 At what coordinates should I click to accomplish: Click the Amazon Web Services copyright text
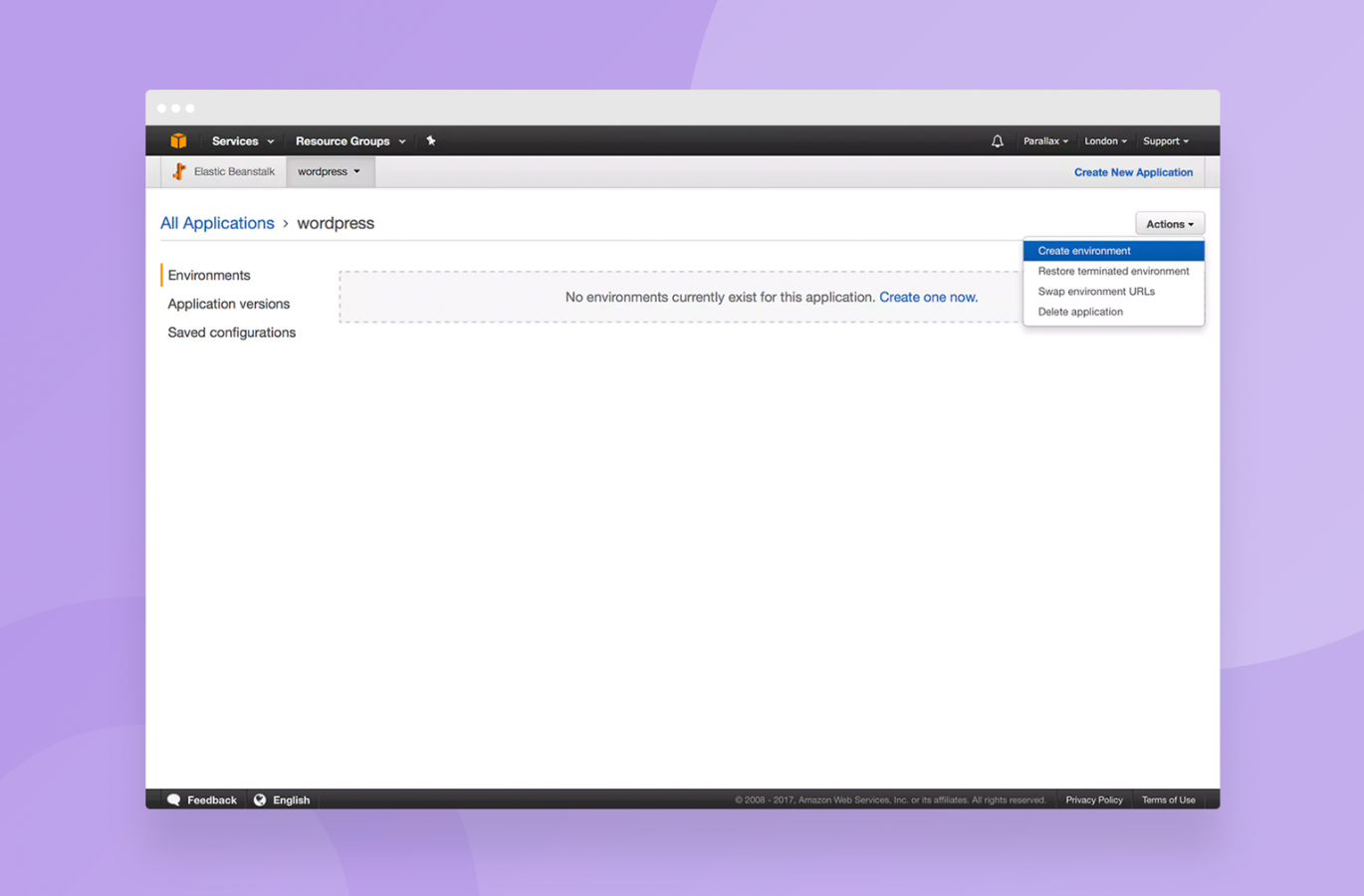click(x=890, y=799)
